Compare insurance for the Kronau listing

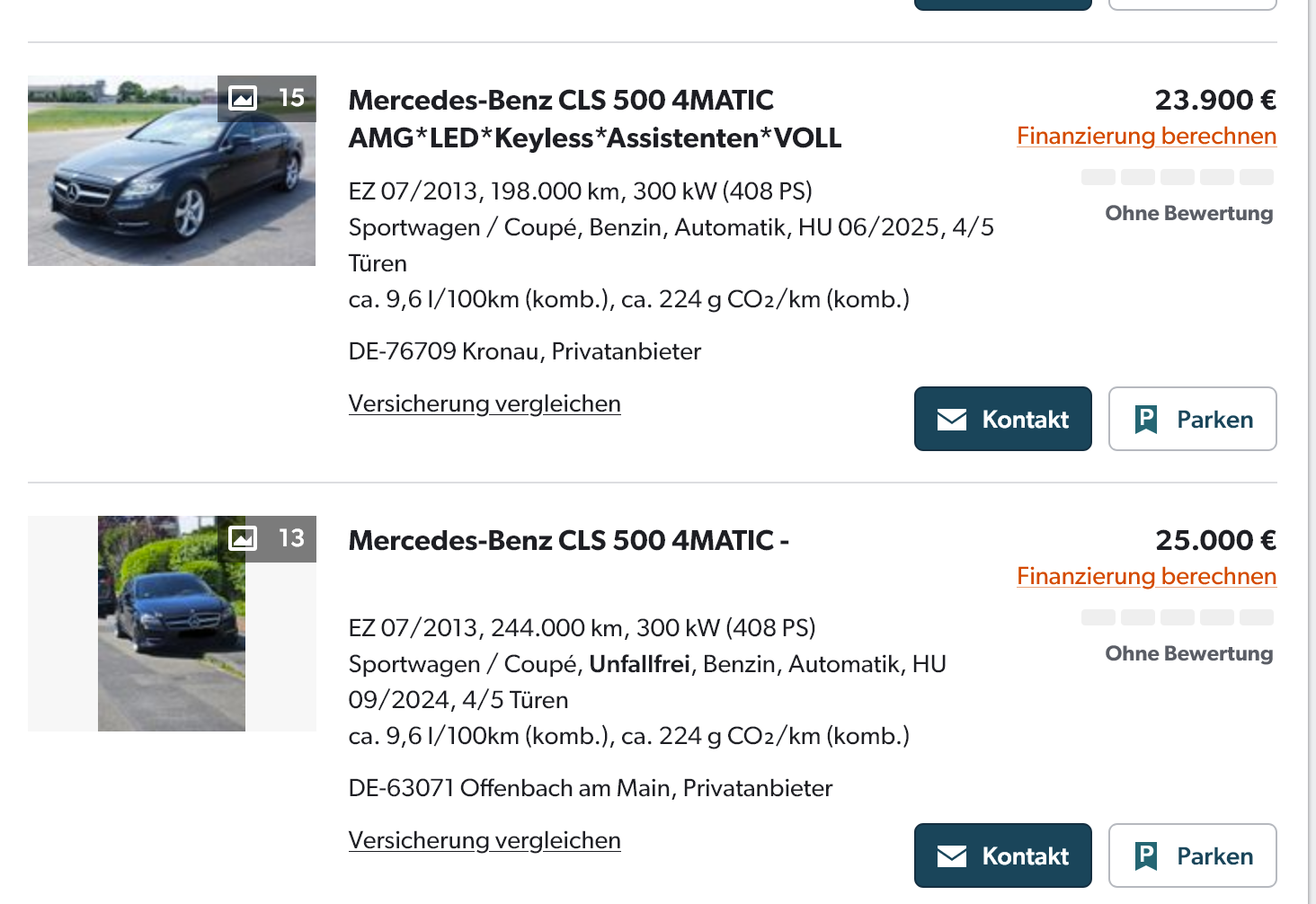[x=485, y=403]
